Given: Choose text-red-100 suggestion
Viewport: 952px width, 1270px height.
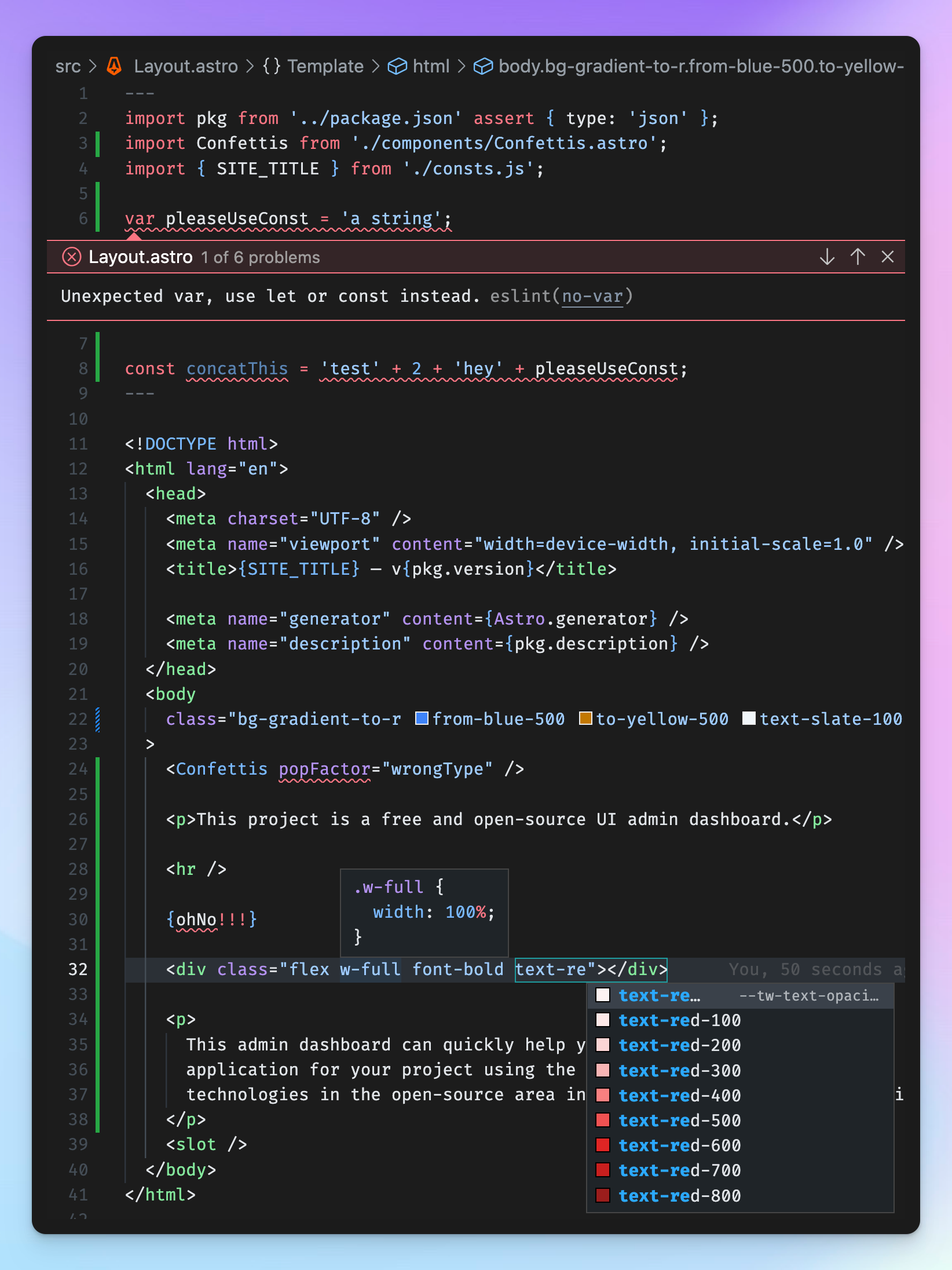Looking at the screenshot, I should [x=740, y=1020].
